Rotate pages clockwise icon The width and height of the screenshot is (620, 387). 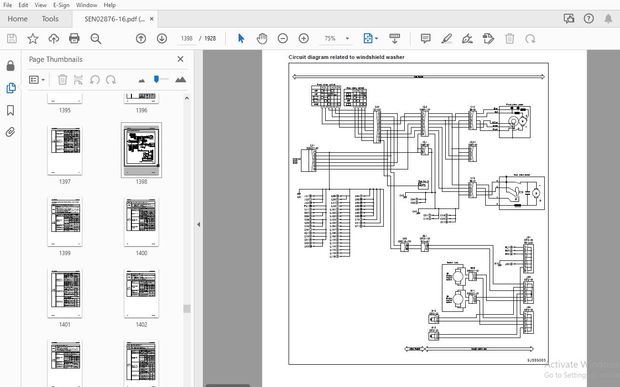[111, 80]
